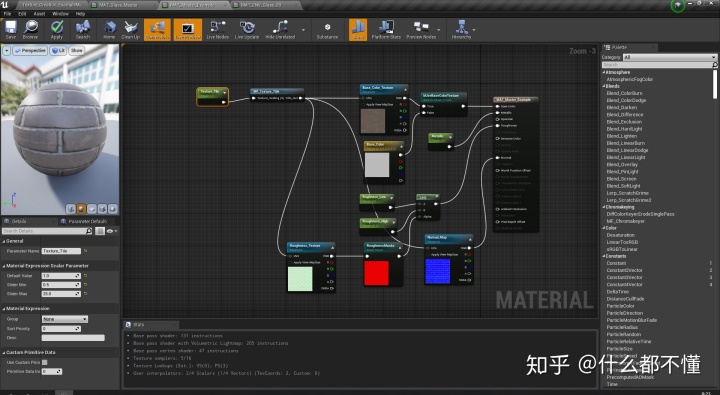
Task: Collapse the General section
Action: tap(4, 241)
